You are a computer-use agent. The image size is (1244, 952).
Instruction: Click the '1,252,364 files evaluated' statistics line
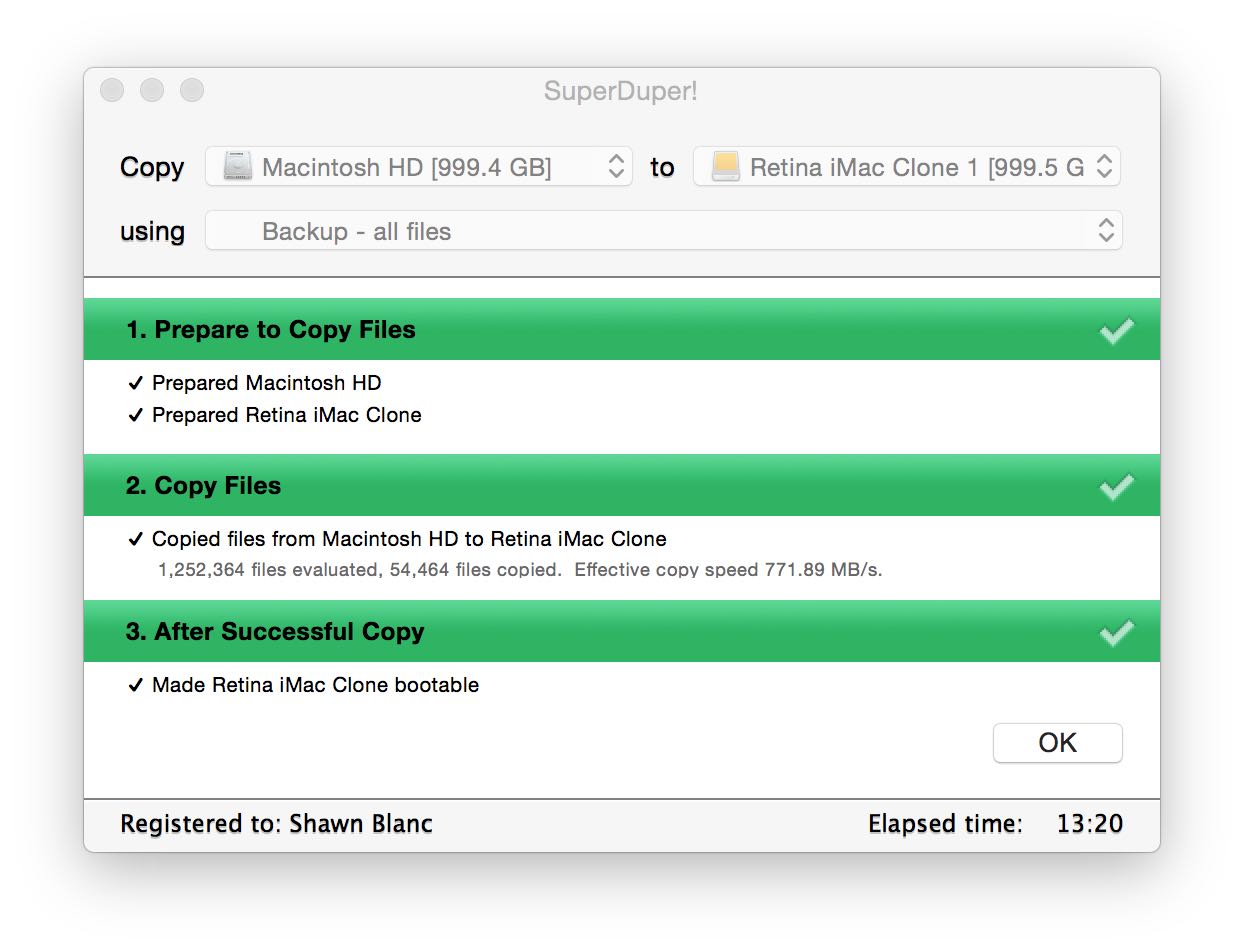click(x=520, y=570)
